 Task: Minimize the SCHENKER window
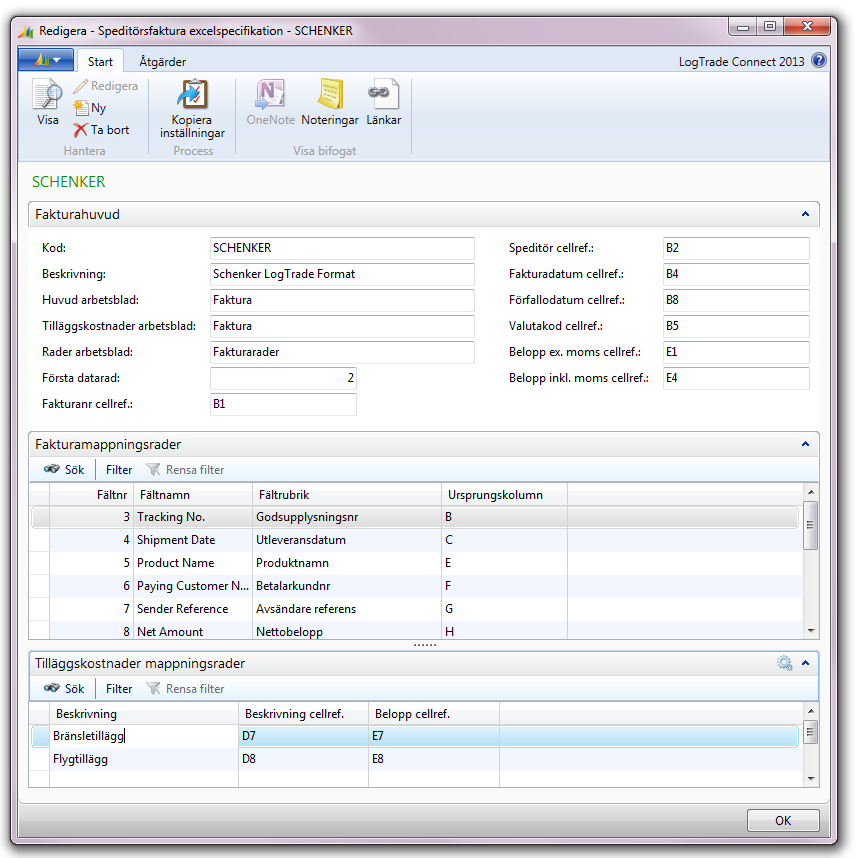(x=743, y=26)
